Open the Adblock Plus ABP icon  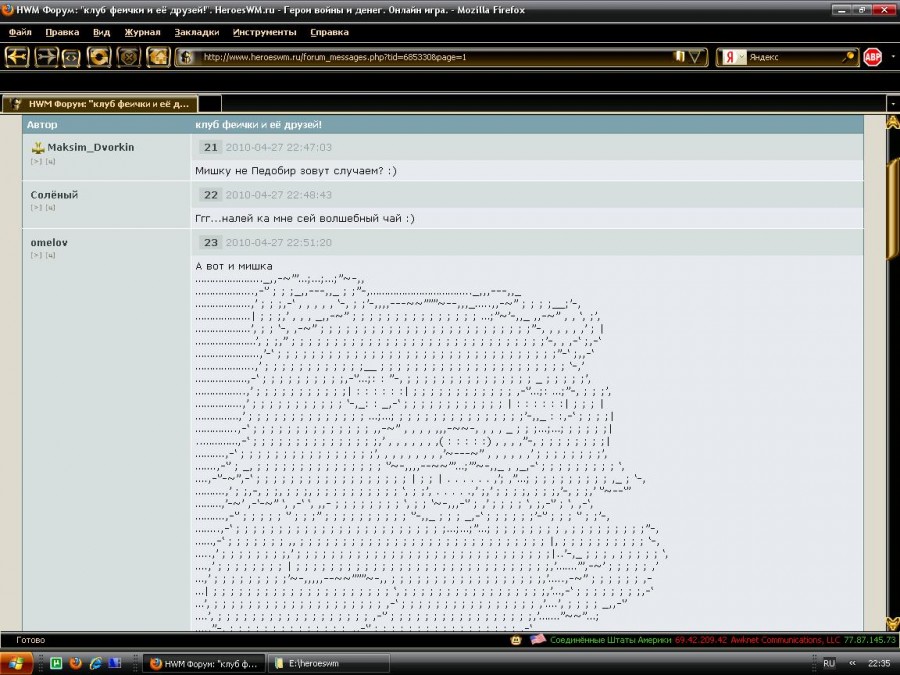(872, 57)
